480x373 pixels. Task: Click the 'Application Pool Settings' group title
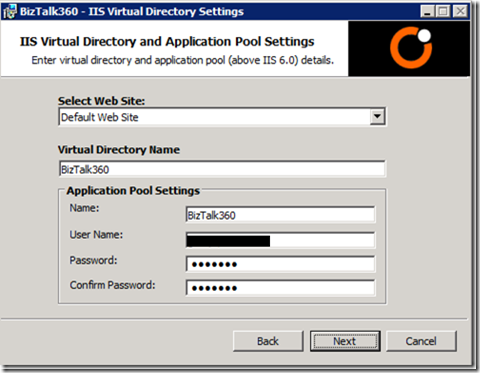pyautogui.click(x=133, y=191)
